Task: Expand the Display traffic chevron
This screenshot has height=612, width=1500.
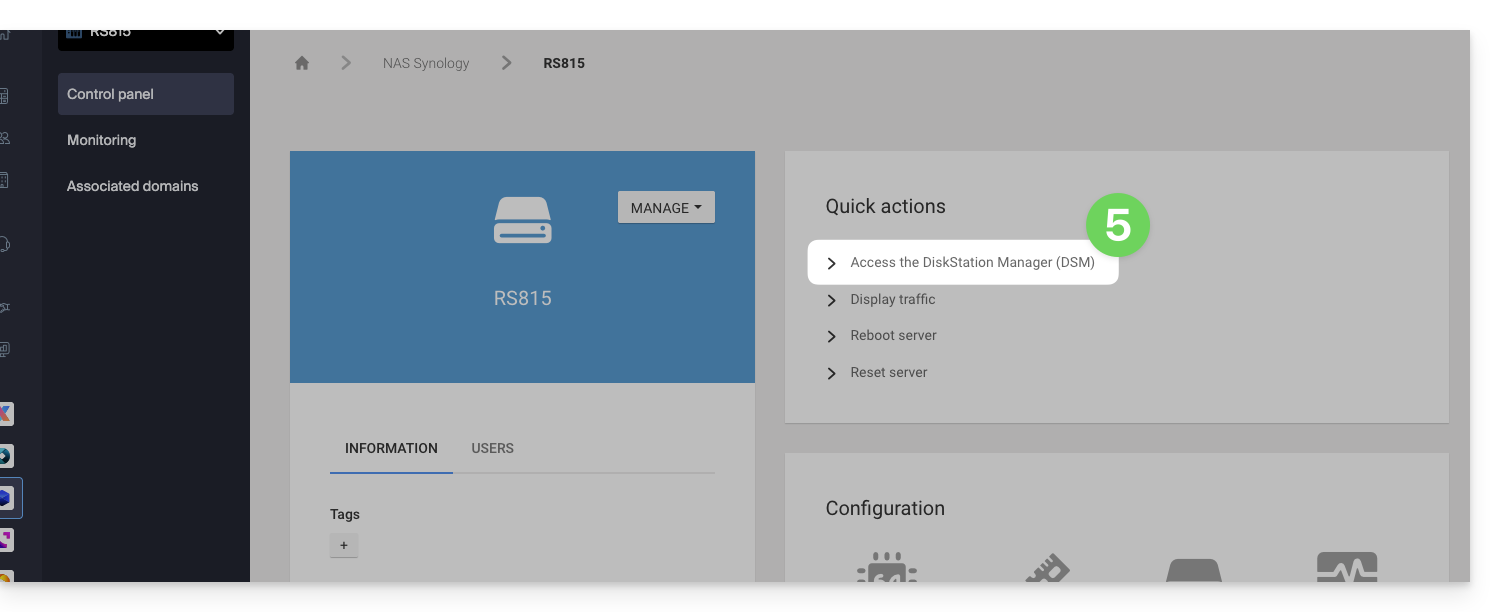Action: [x=831, y=300]
